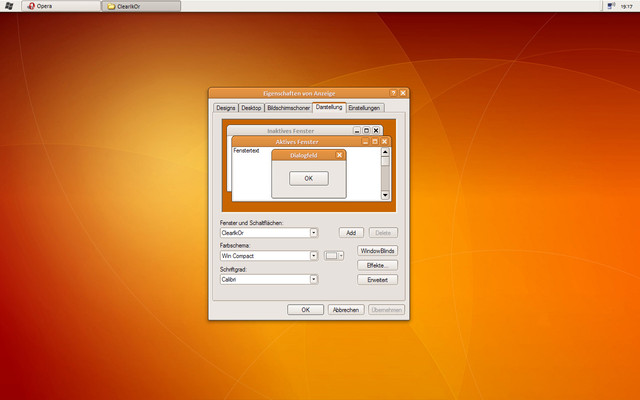The width and height of the screenshot is (640, 400).
Task: Open the Bildschirmschoner tab
Action: [x=289, y=108]
